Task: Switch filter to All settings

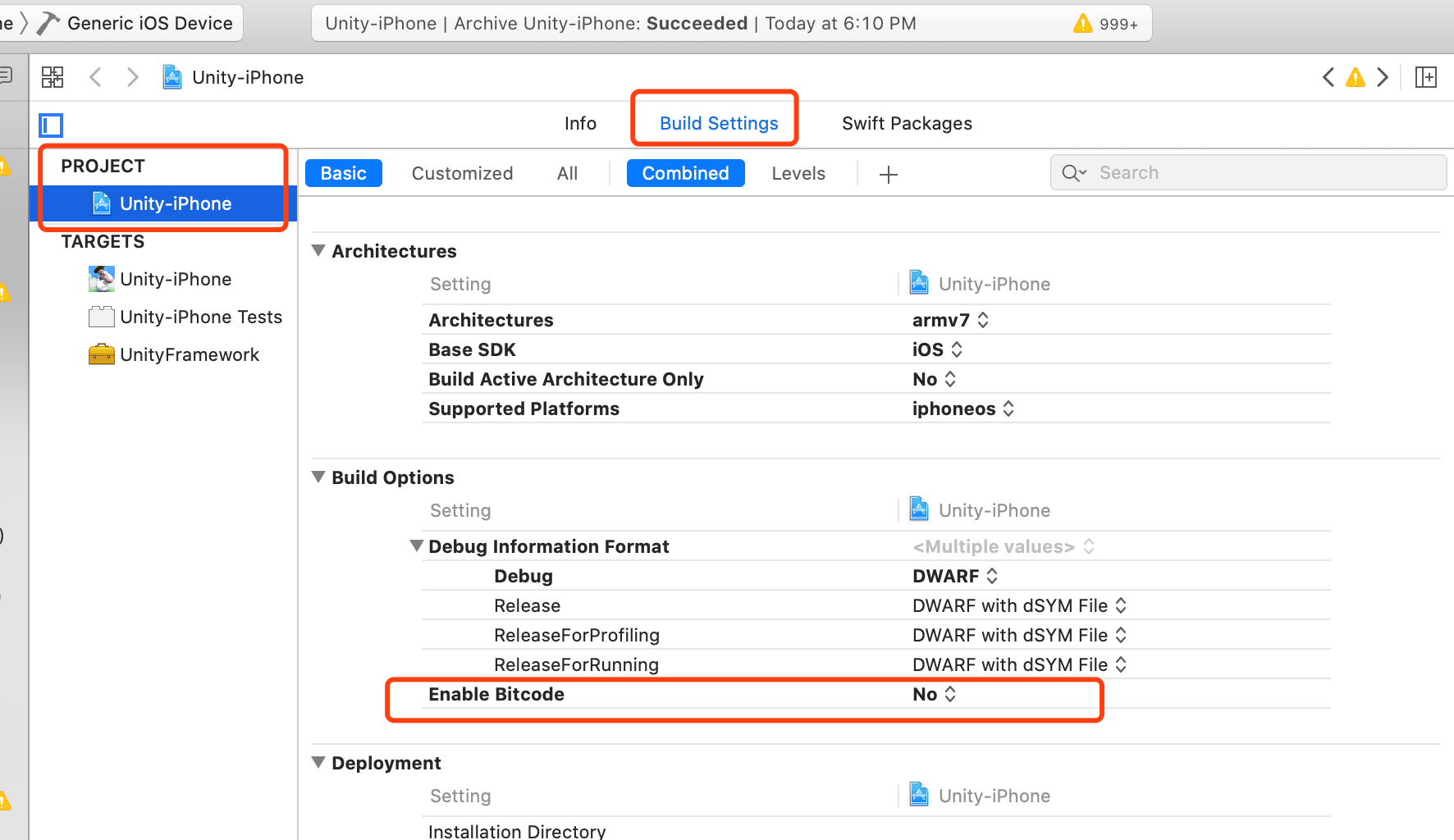Action: pyautogui.click(x=567, y=173)
